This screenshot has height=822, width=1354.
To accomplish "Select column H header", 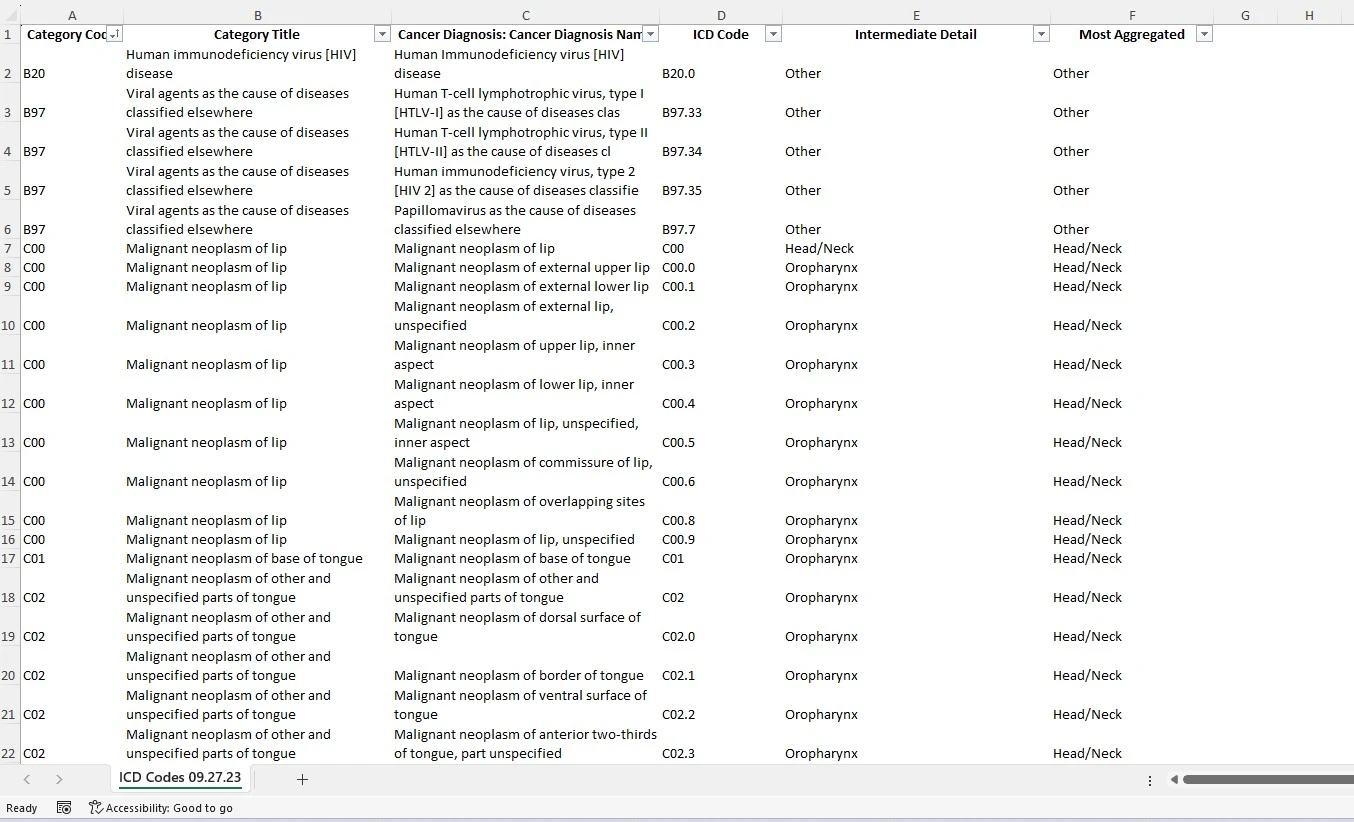I will tap(1309, 15).
